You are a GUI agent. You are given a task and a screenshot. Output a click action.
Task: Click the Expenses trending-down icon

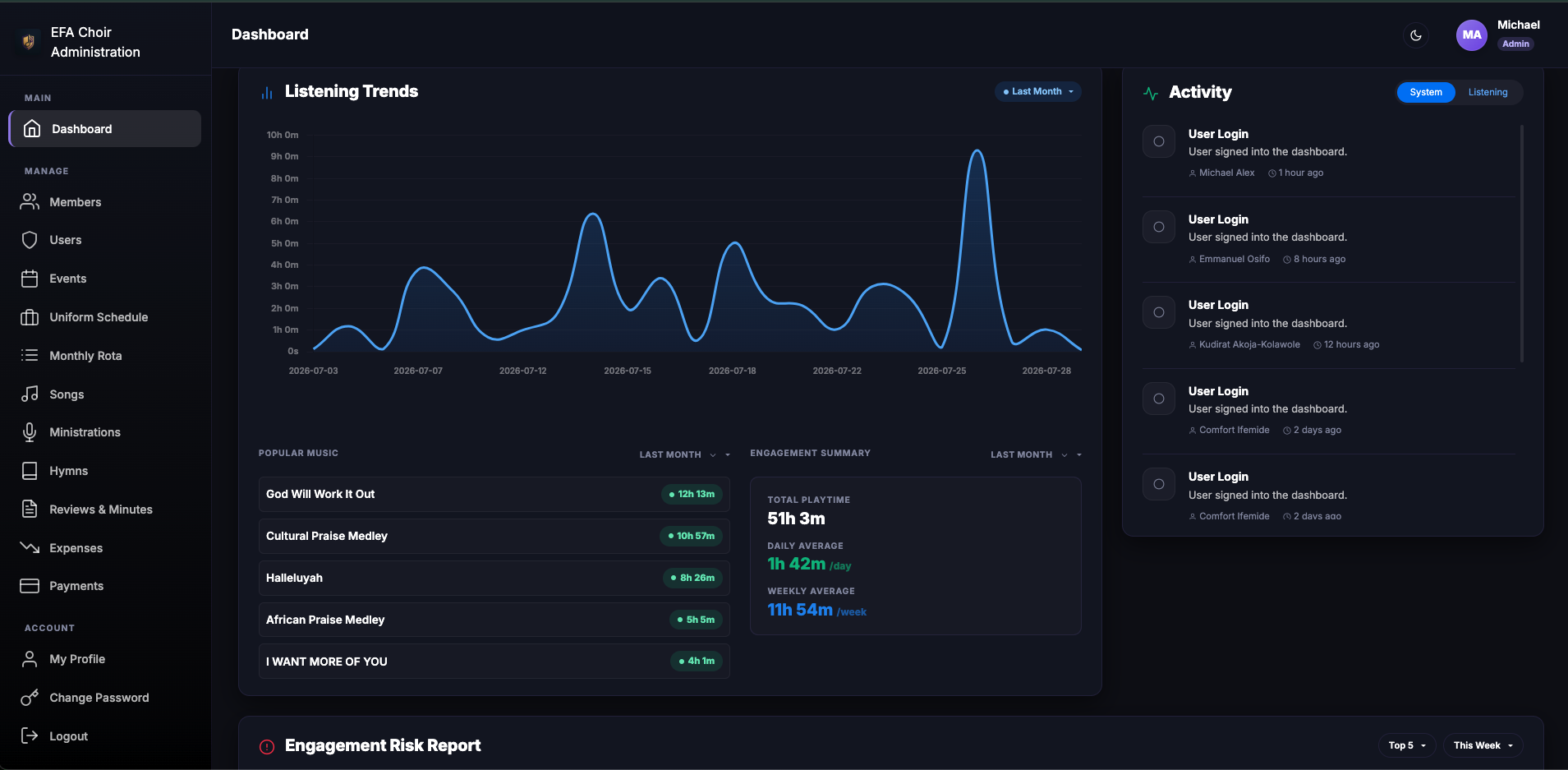point(30,547)
